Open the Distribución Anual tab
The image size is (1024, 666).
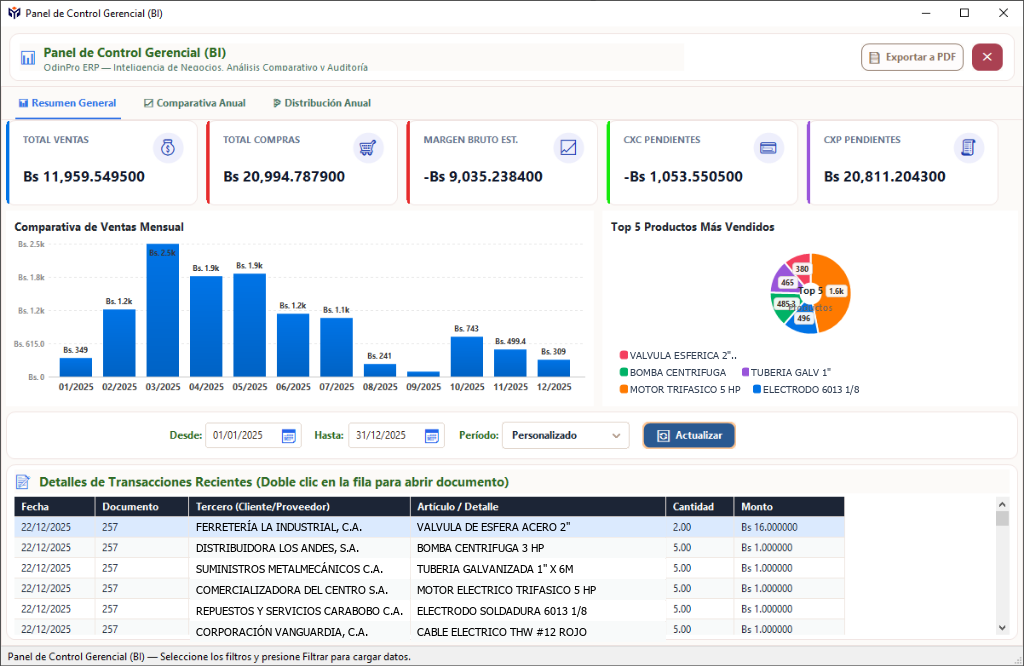tap(322, 103)
